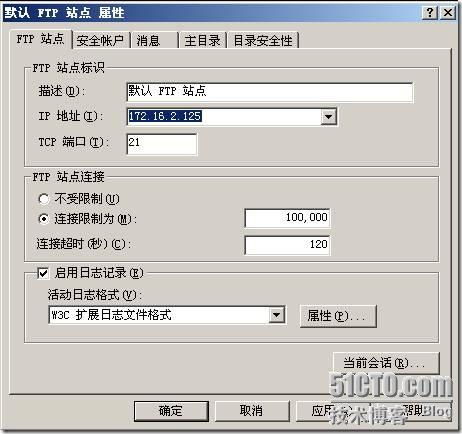Confirm with the 确定 button
Screen dimensions: 462x434
pos(171,411)
